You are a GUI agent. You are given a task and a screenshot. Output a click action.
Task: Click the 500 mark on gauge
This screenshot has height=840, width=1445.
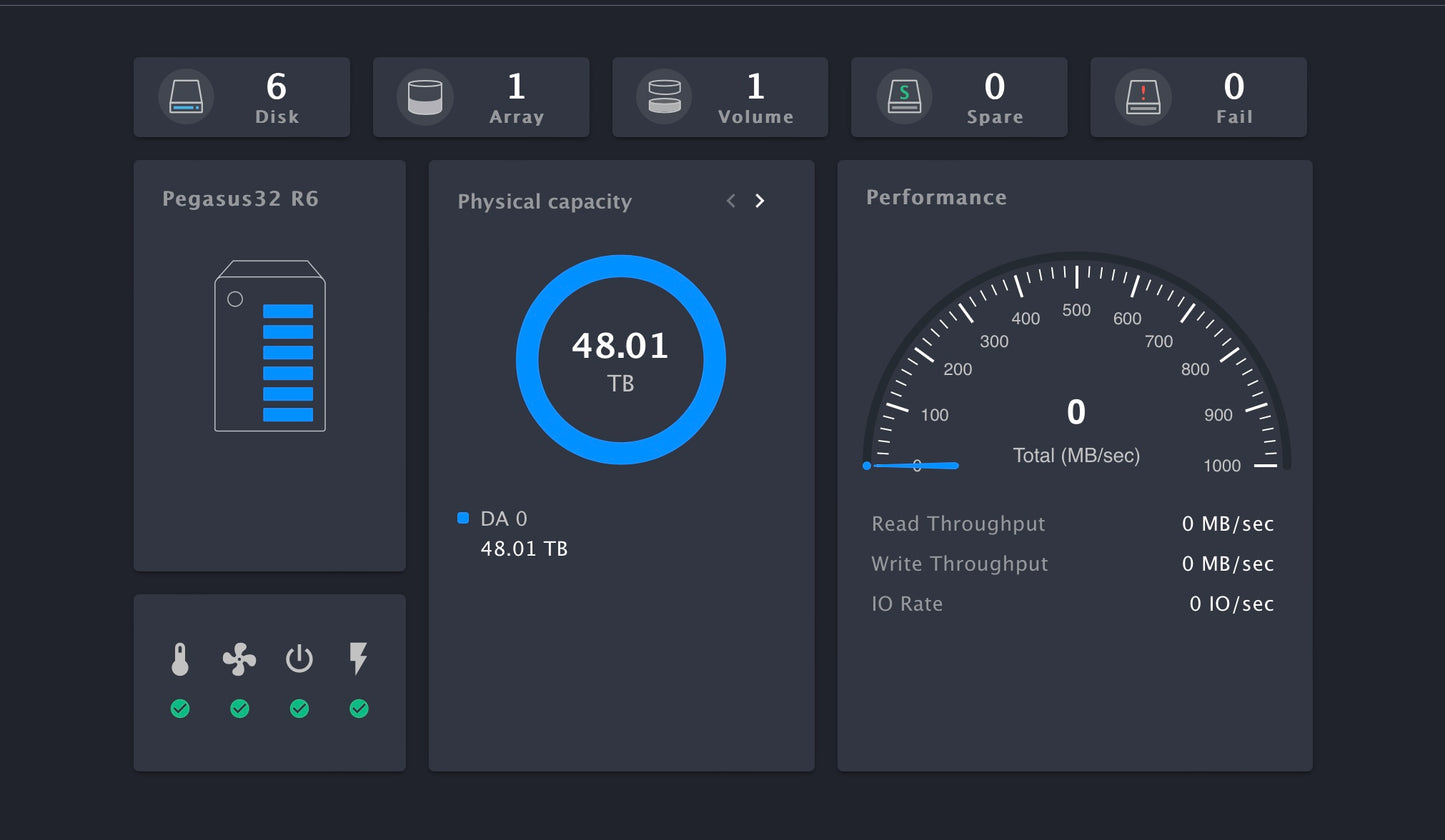click(1076, 310)
